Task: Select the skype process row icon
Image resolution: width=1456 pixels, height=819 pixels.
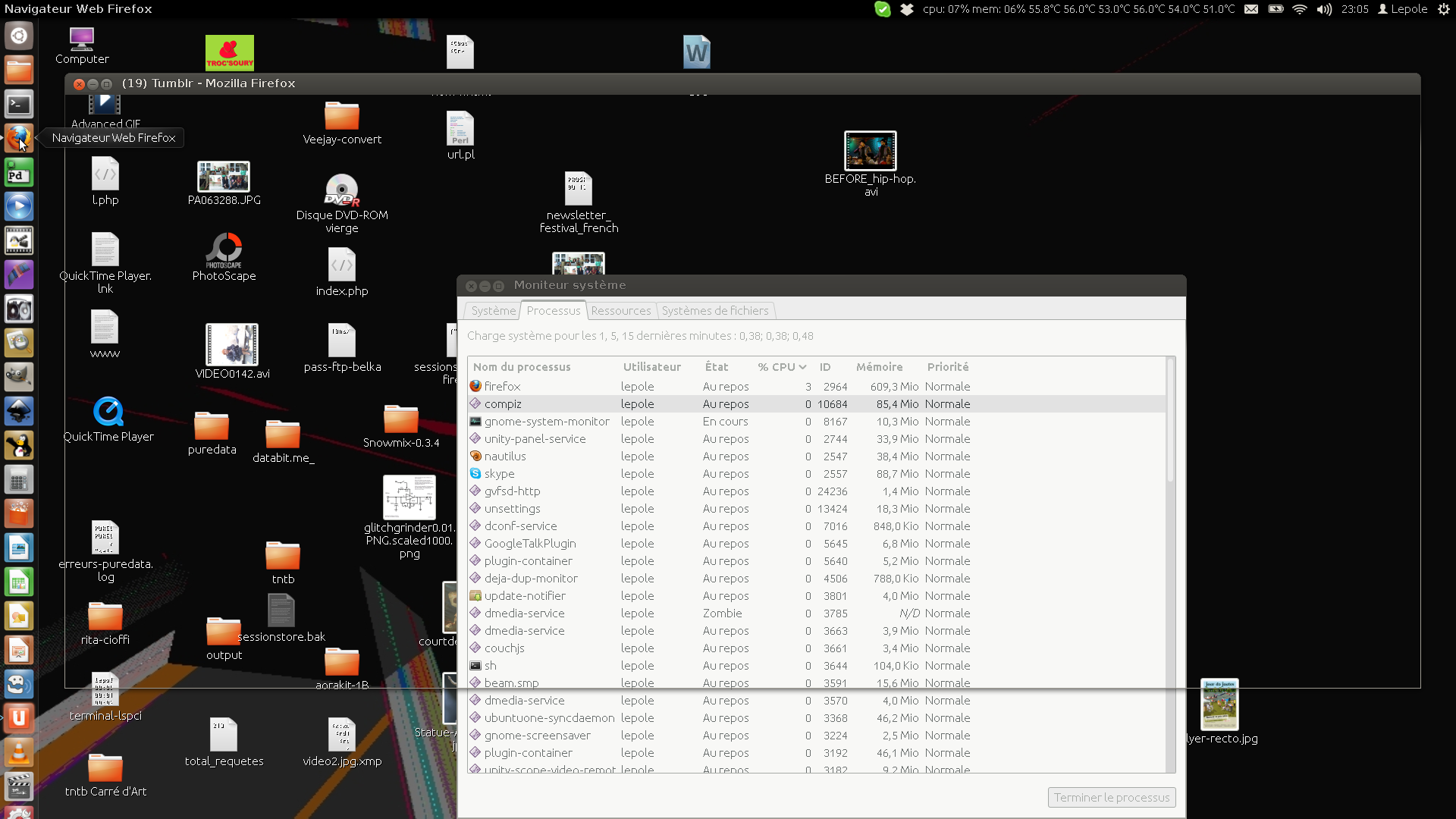Action: [475, 473]
